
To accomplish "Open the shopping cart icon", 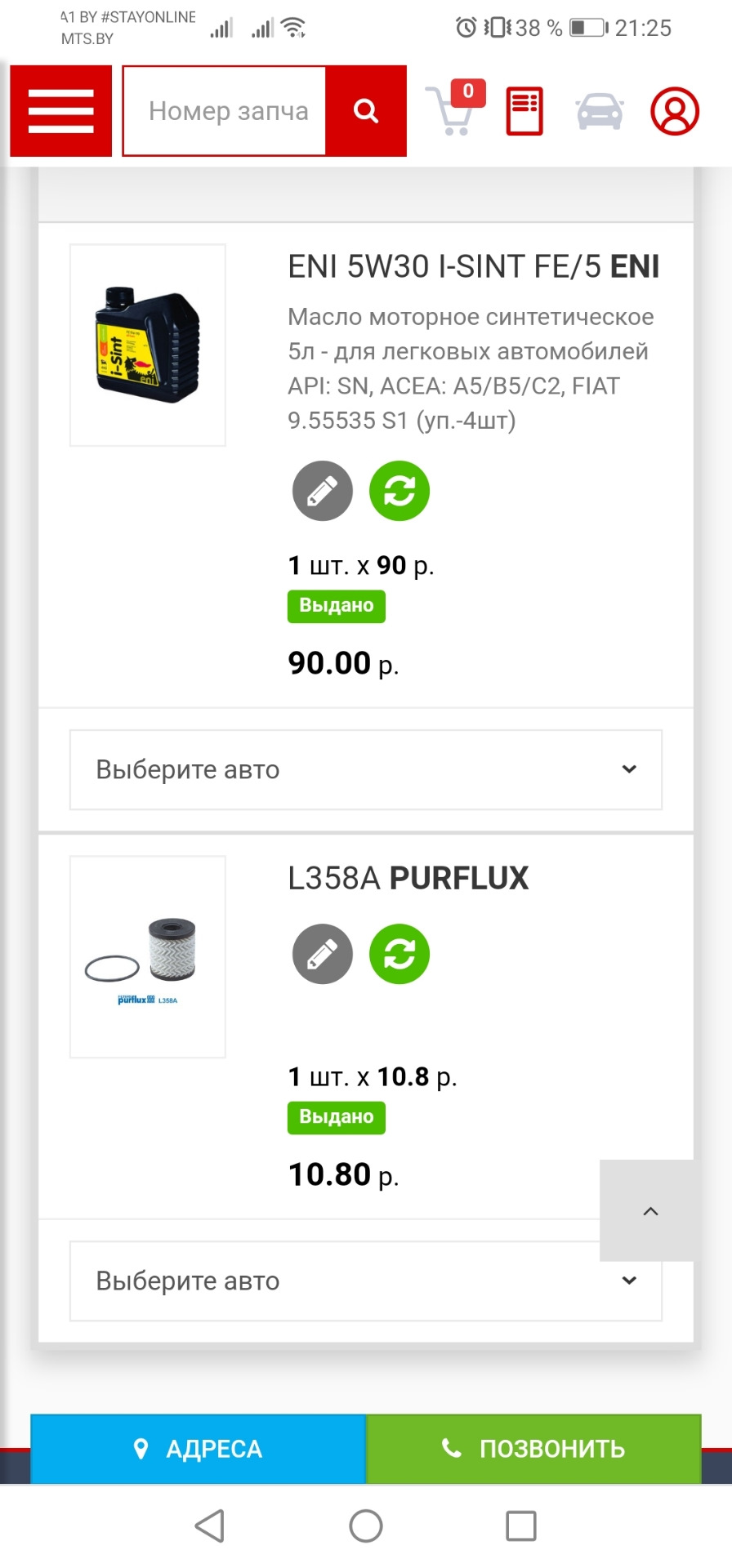I will [454, 108].
